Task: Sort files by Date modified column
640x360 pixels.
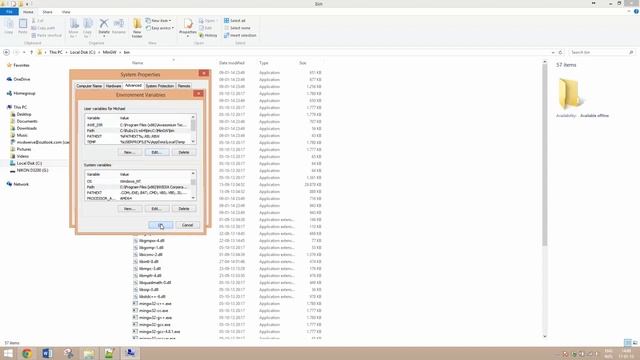Action: (x=231, y=63)
